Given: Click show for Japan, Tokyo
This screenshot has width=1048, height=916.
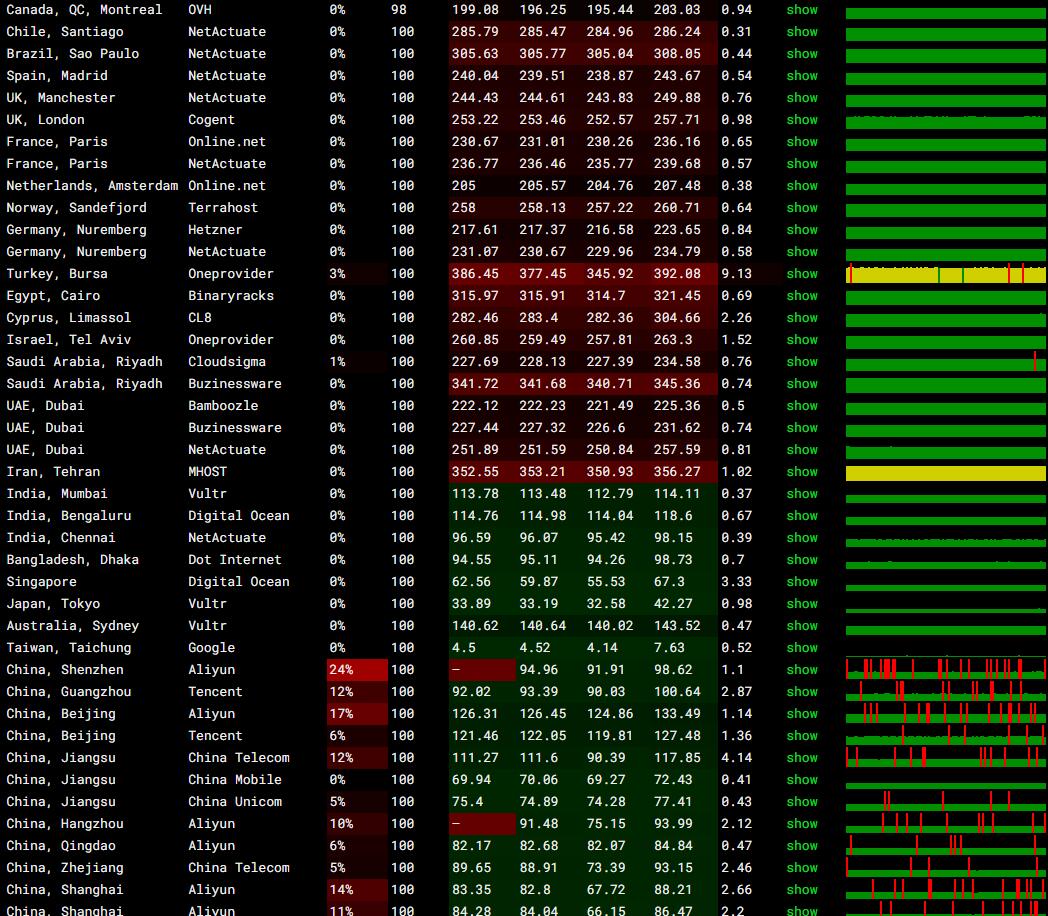Looking at the screenshot, I should pyautogui.click(x=801, y=604).
